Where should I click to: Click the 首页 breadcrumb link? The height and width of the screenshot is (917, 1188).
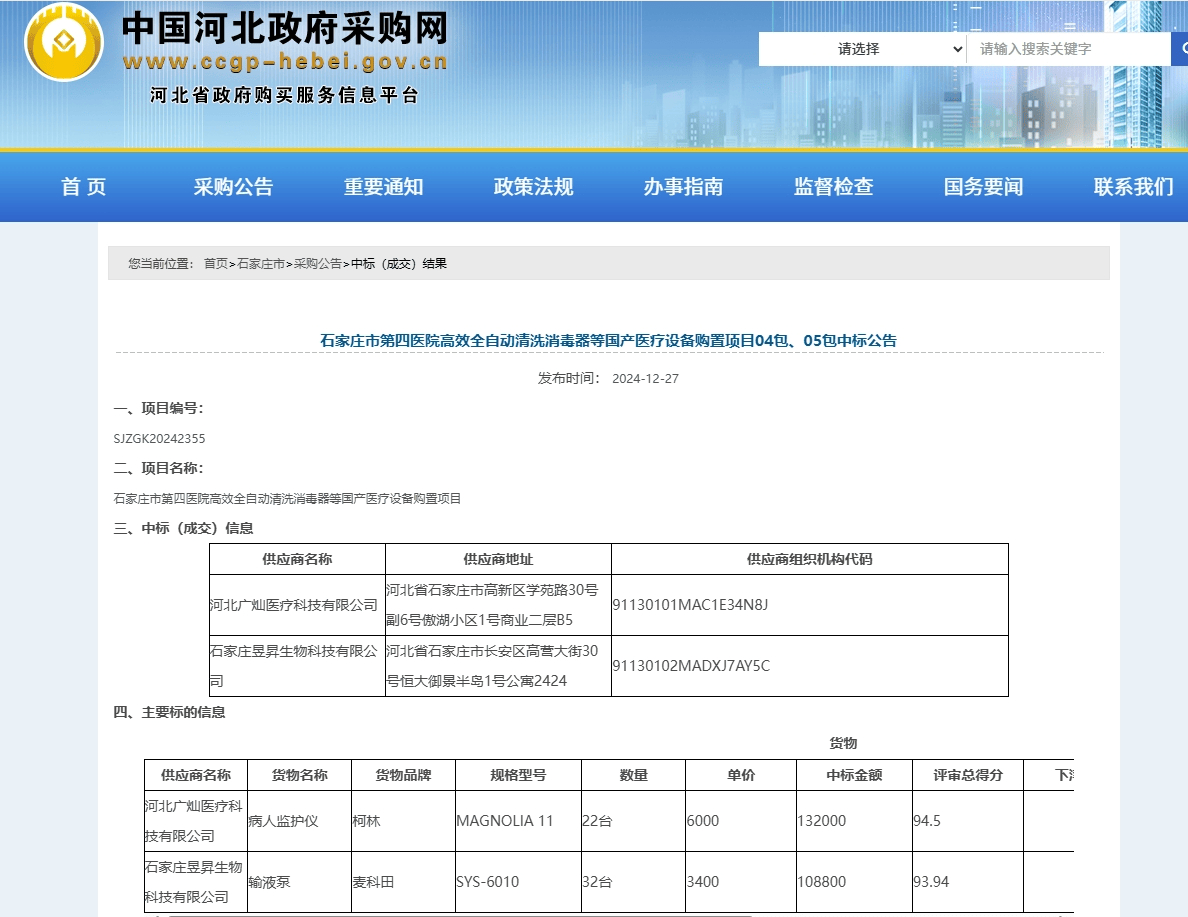pos(216,263)
